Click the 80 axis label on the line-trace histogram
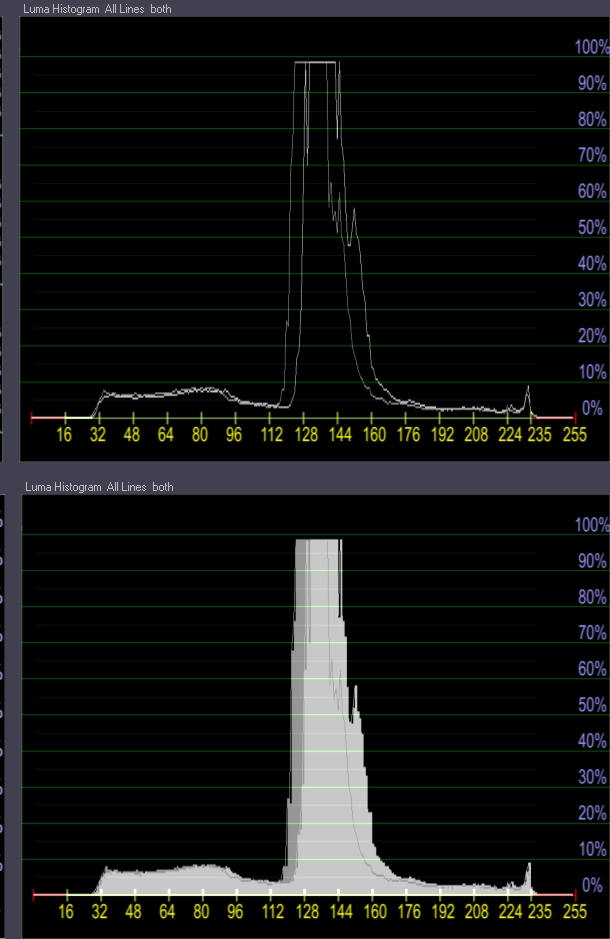 (200, 434)
